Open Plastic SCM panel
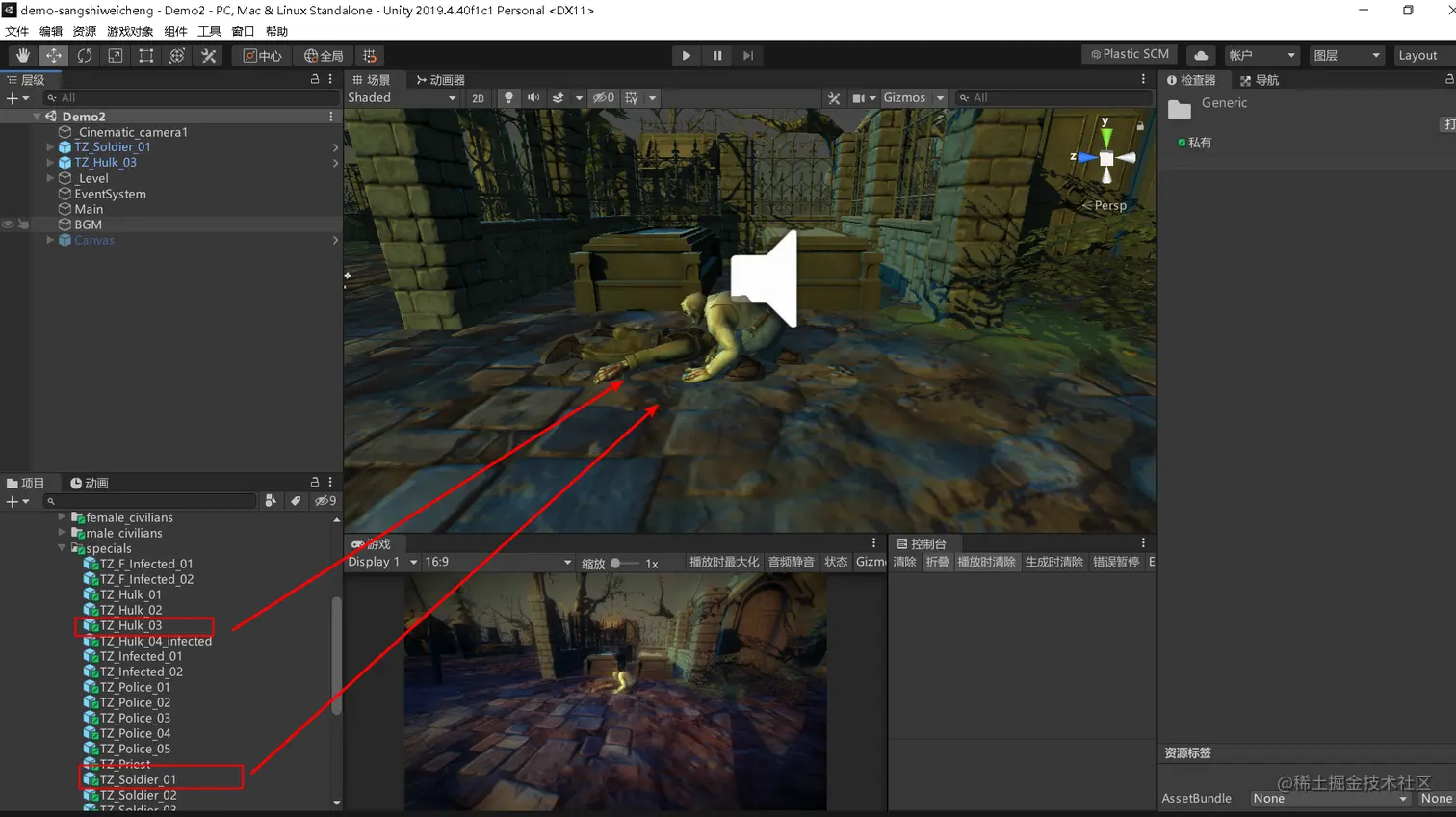This screenshot has height=817, width=1456. (x=1131, y=55)
